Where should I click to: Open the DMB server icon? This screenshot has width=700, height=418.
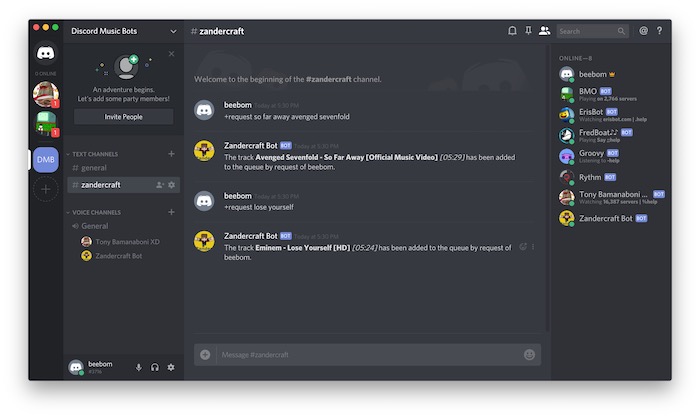click(x=46, y=159)
